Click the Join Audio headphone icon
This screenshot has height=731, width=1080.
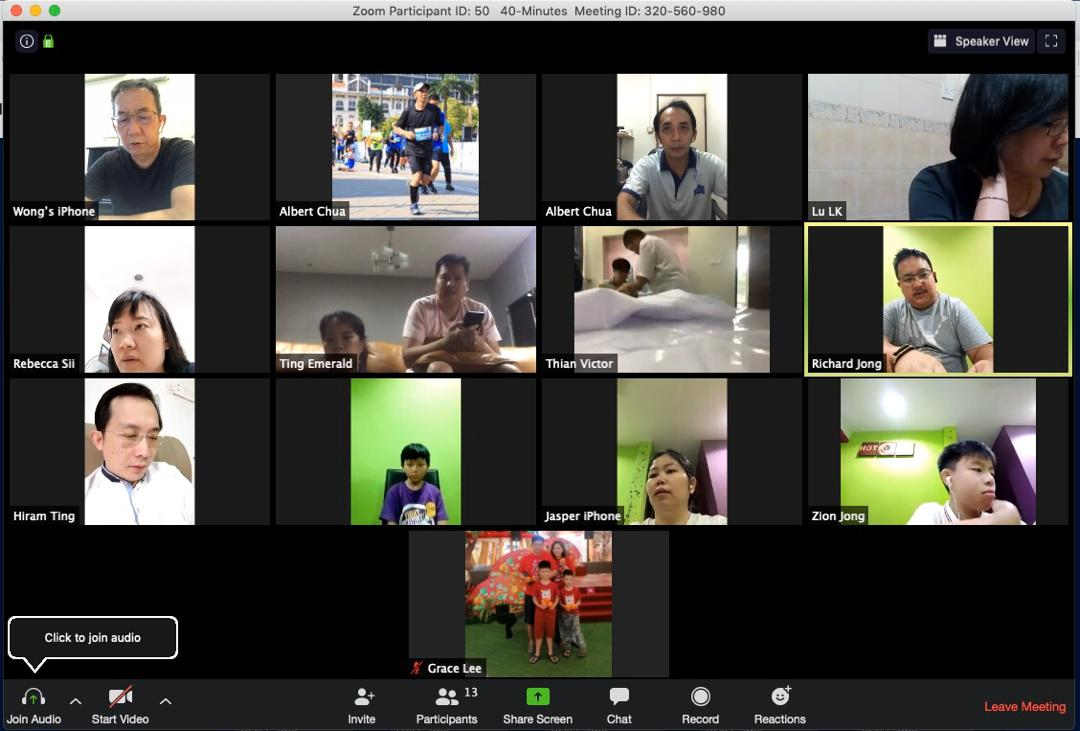coord(33,697)
